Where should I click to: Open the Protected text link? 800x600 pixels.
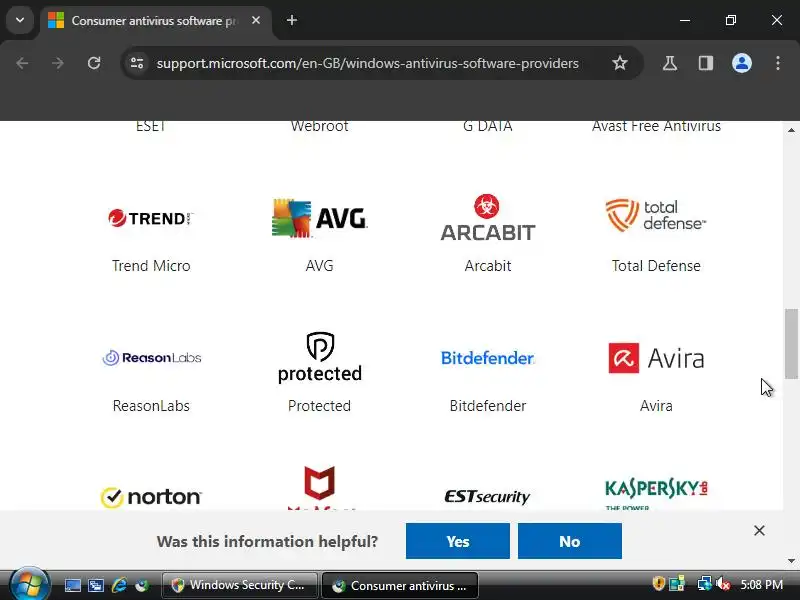[x=319, y=406]
